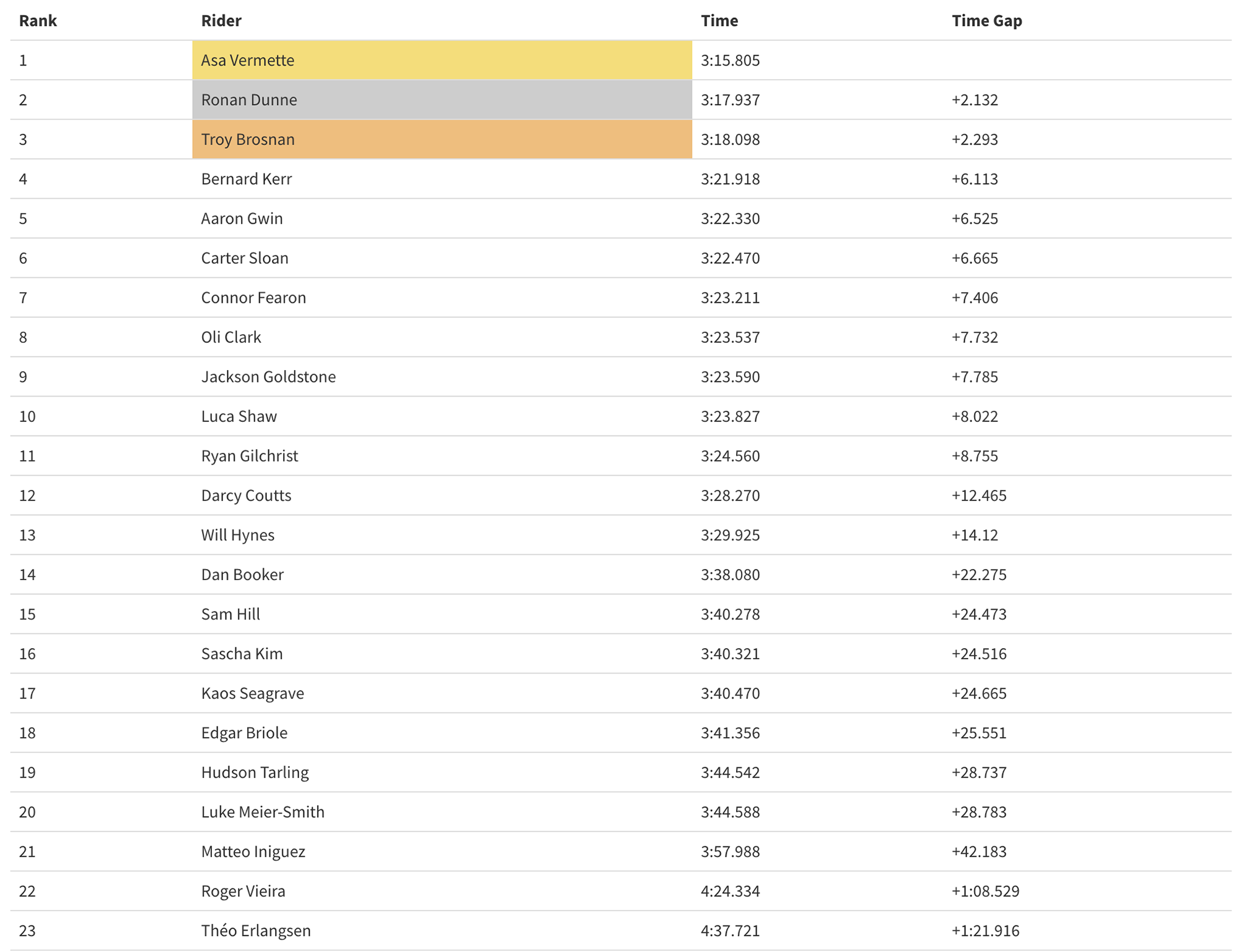Click rank number 21 for Matteo Iniguez
Viewport: 1236px width, 952px height.
(27, 851)
